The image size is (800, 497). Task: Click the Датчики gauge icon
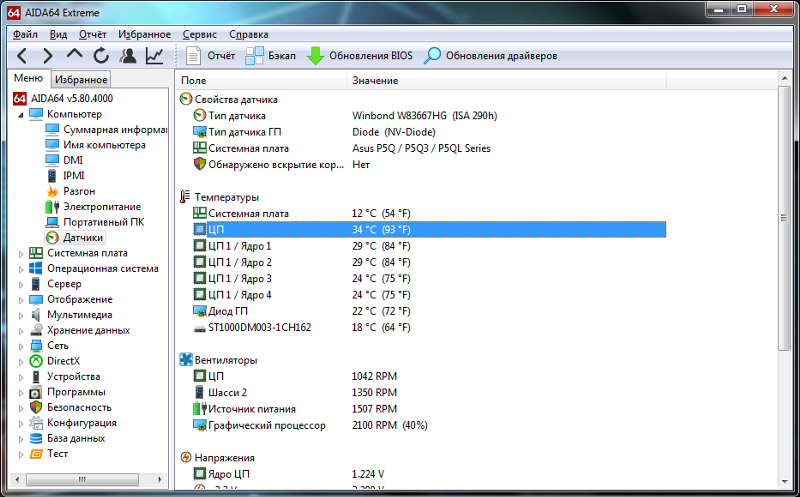coord(52,238)
